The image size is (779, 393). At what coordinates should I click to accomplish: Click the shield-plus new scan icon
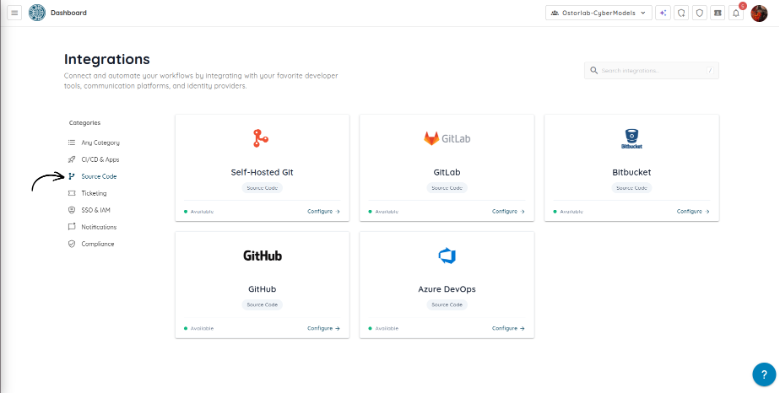point(681,13)
